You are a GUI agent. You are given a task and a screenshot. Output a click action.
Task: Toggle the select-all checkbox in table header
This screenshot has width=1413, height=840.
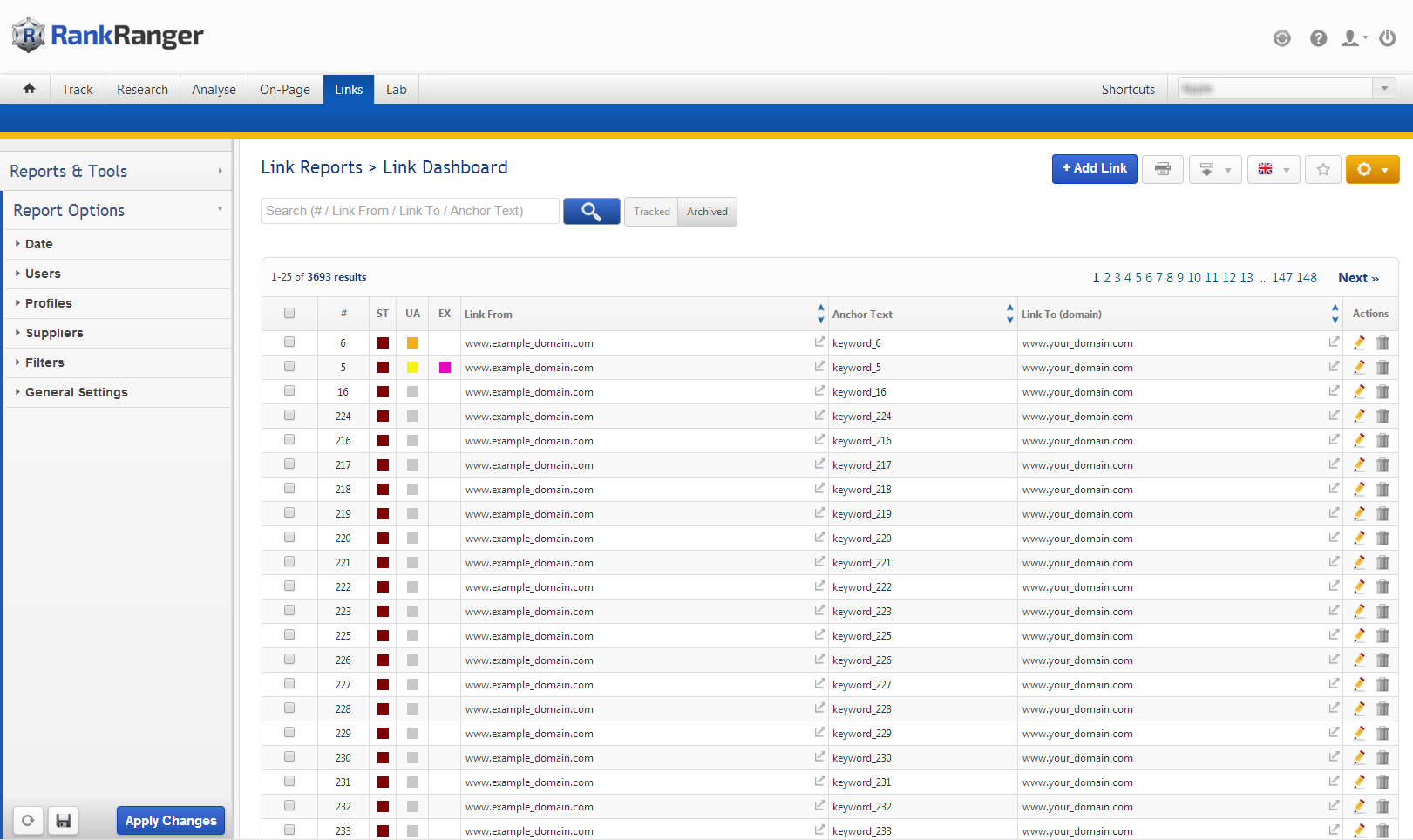[x=289, y=314]
